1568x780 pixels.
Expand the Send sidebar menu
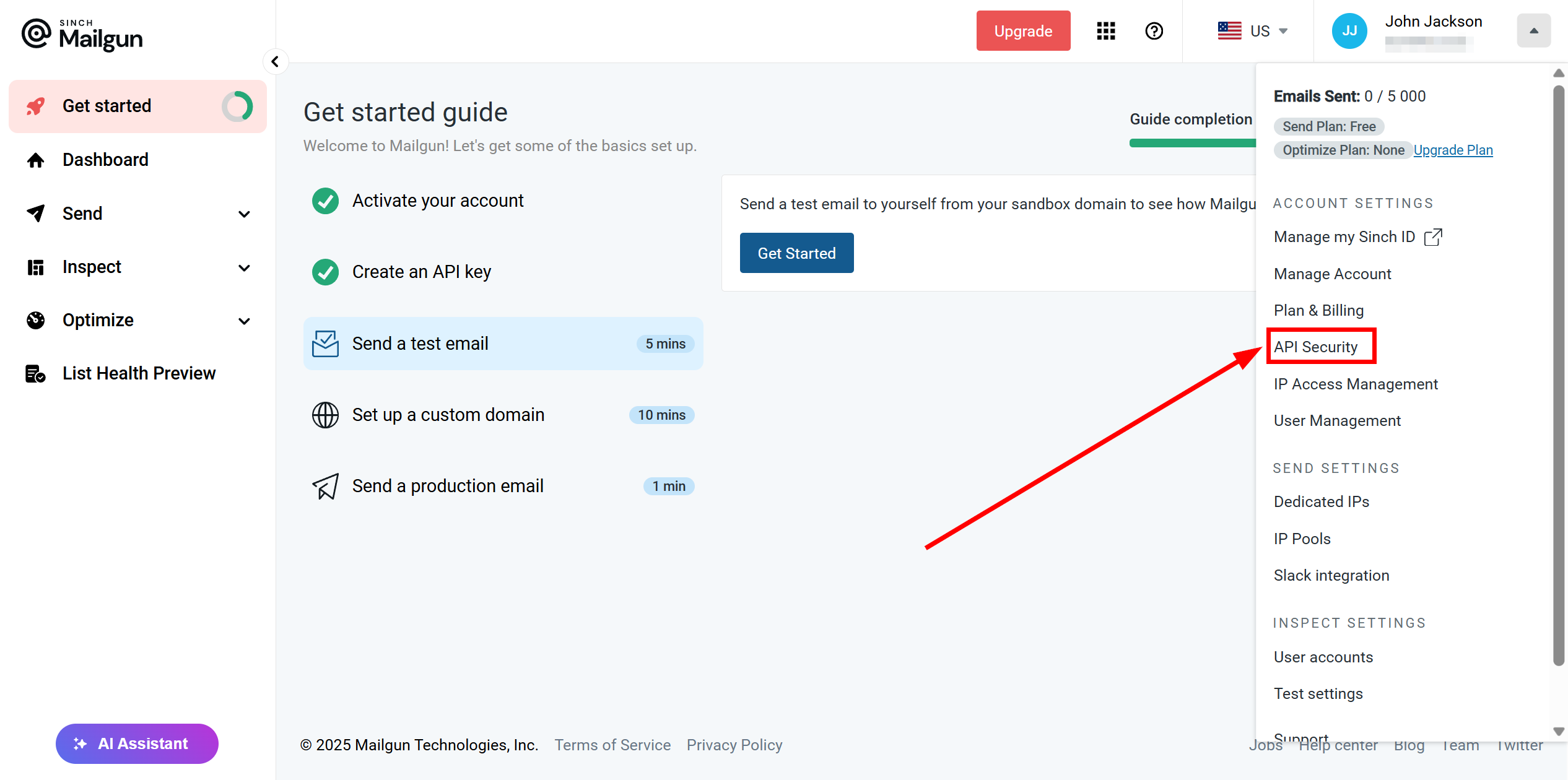coord(245,214)
